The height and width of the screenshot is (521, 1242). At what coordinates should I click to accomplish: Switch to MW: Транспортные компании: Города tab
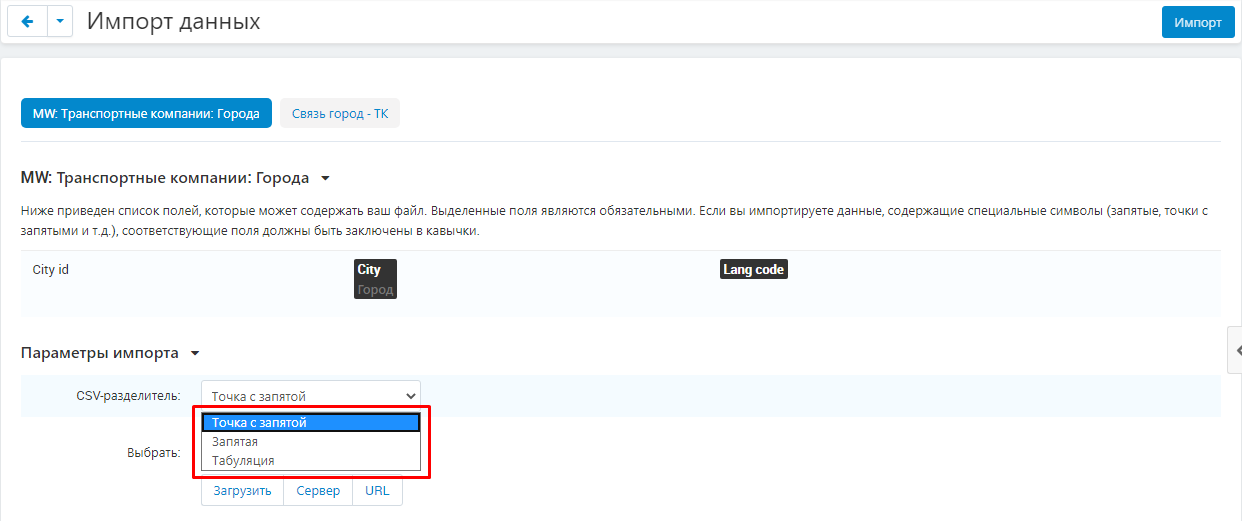pyautogui.click(x=146, y=114)
